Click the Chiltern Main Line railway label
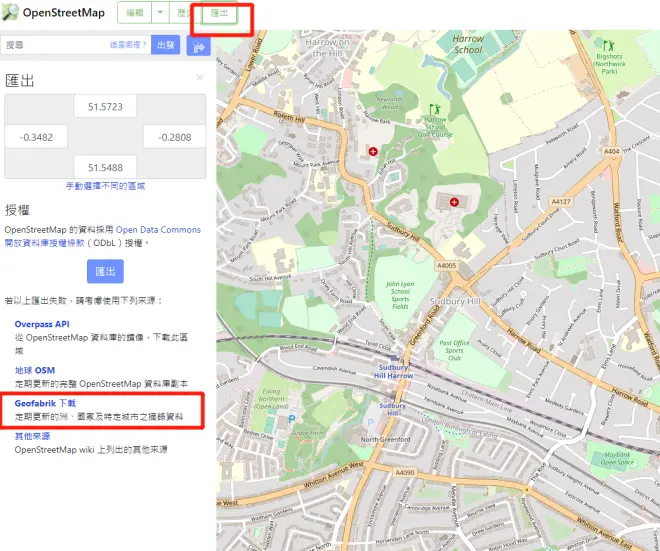 coord(487,401)
